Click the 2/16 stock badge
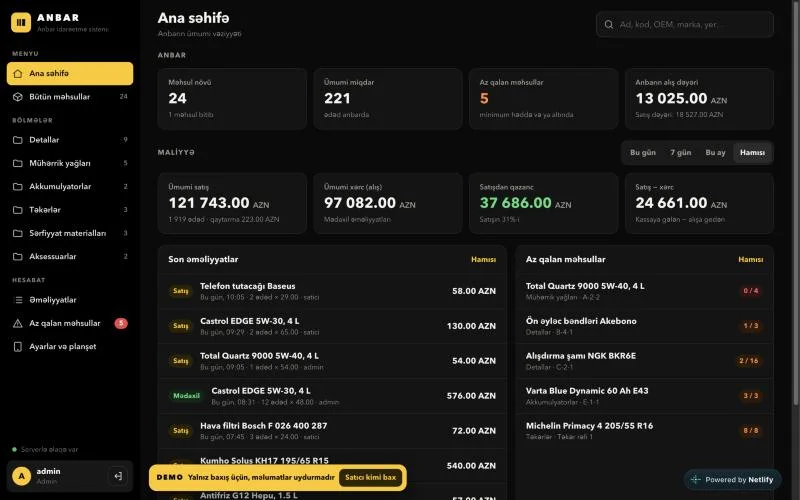Viewport: 800px width, 500px height. pos(748,361)
